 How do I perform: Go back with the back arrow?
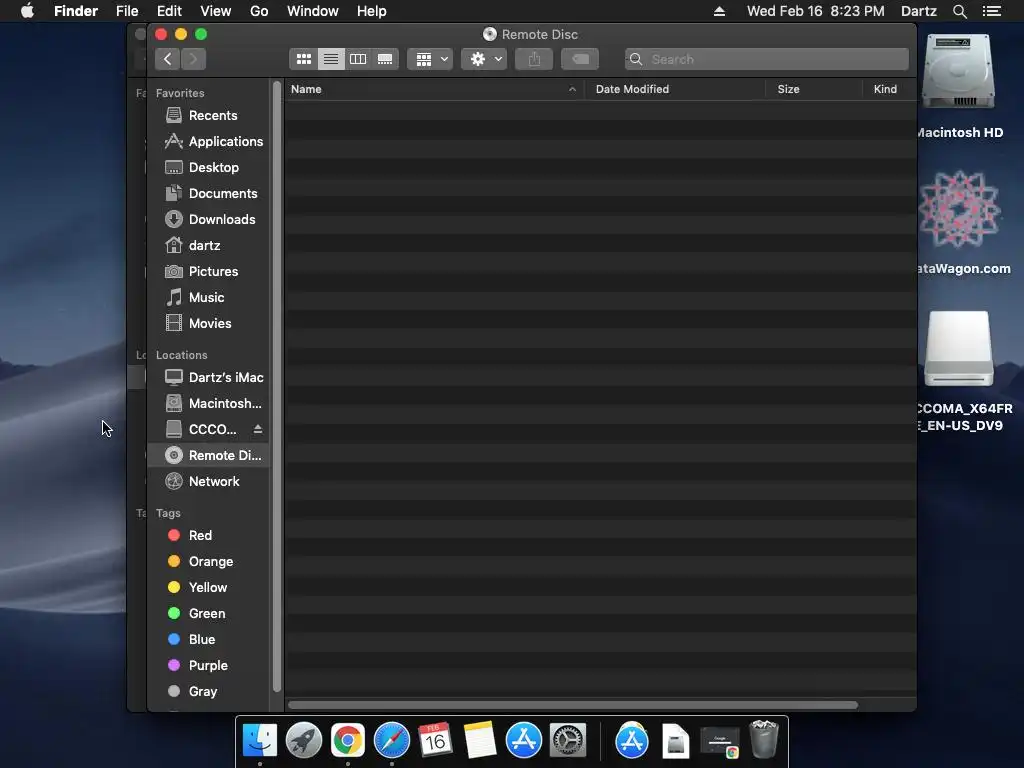click(168, 59)
